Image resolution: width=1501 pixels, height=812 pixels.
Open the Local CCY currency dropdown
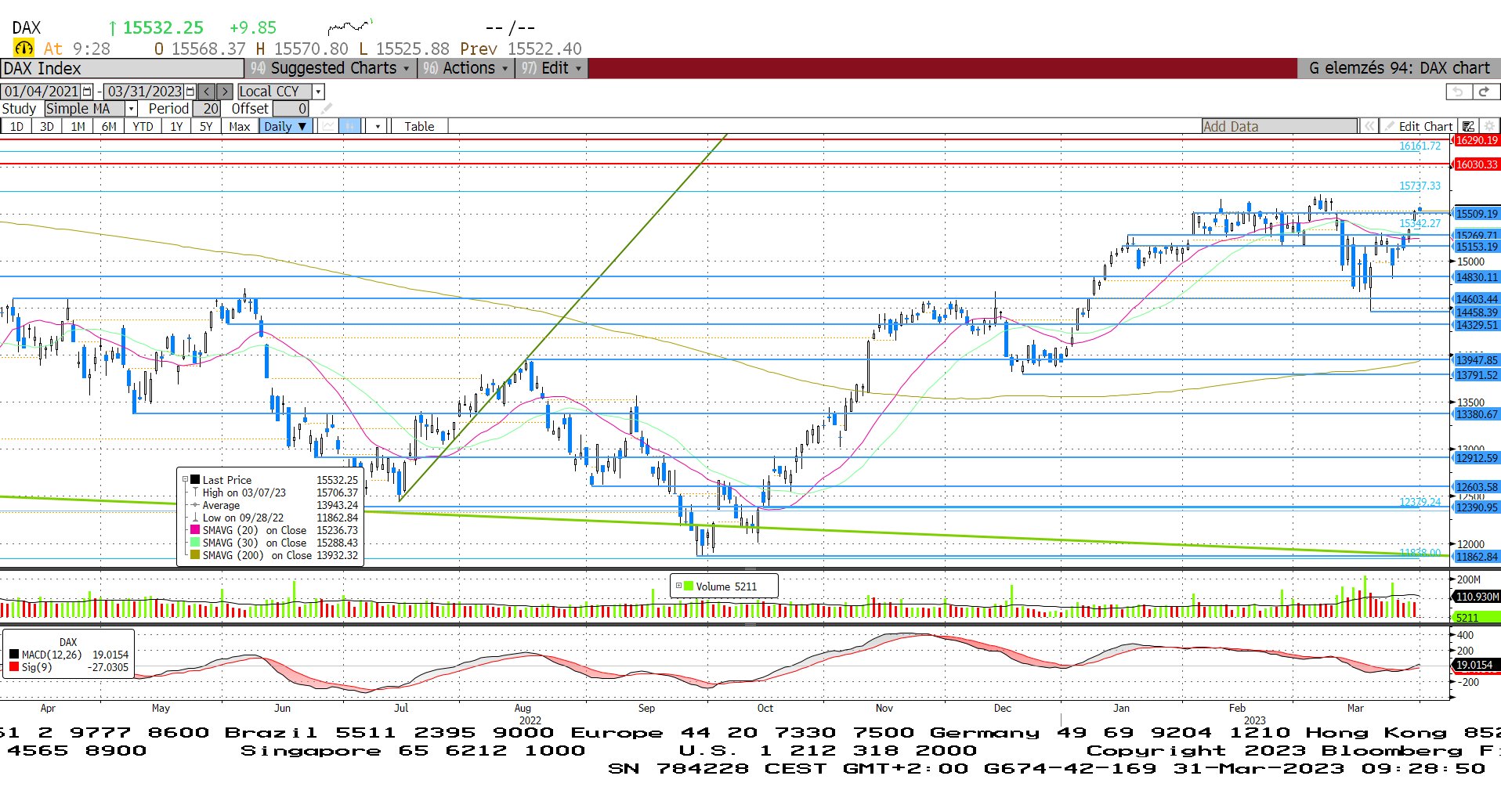318,92
